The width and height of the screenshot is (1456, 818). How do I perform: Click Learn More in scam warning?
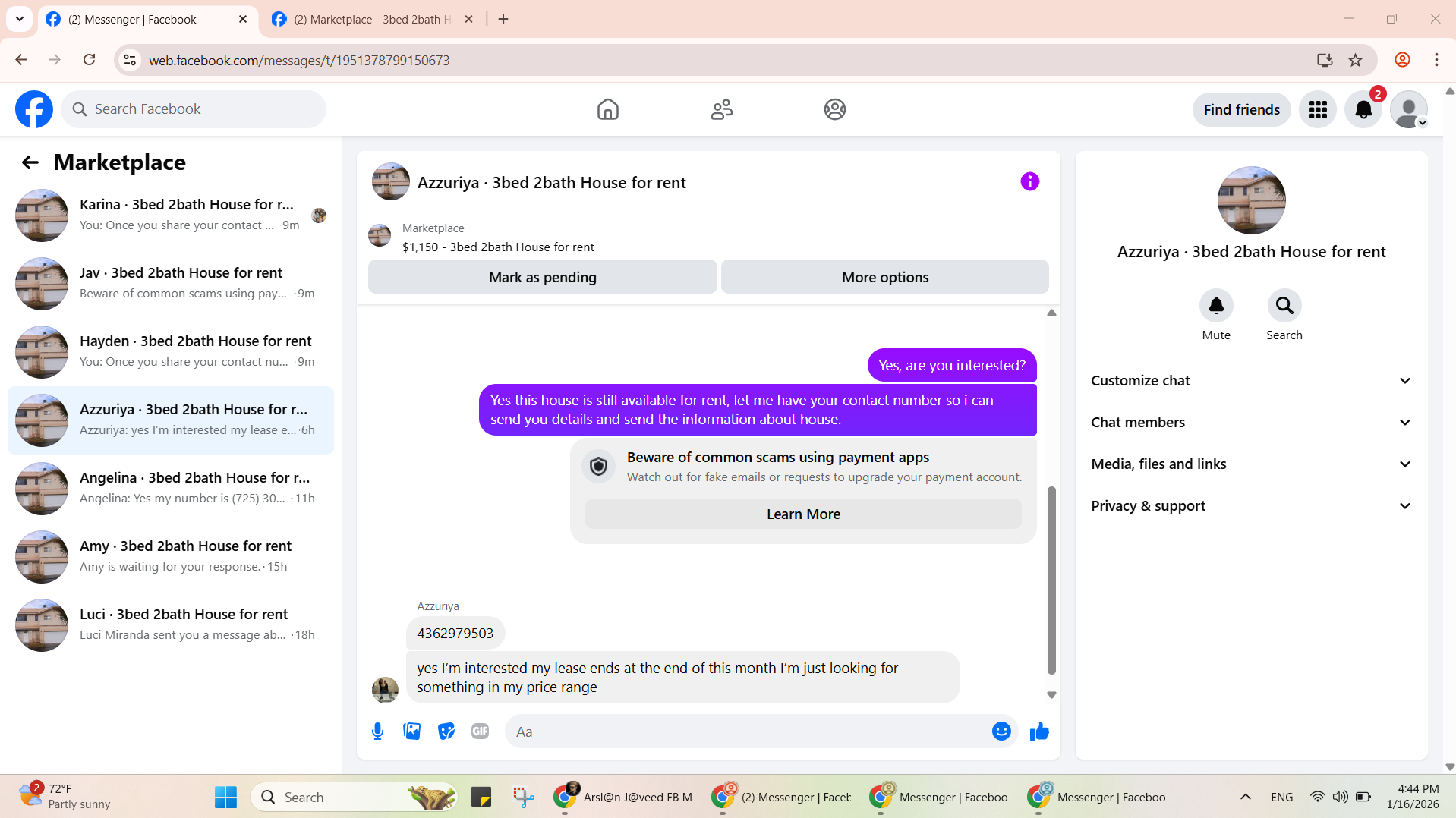(803, 514)
